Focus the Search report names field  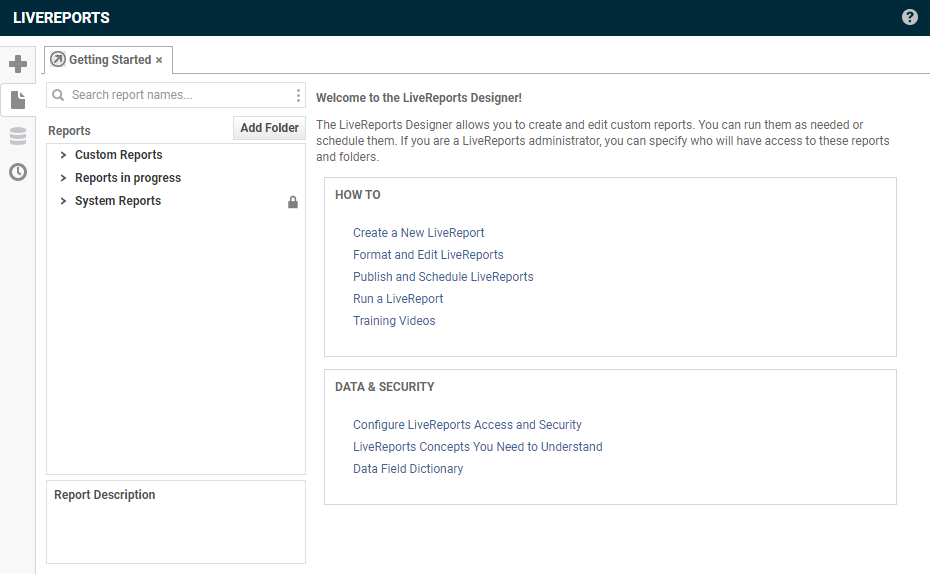click(178, 95)
